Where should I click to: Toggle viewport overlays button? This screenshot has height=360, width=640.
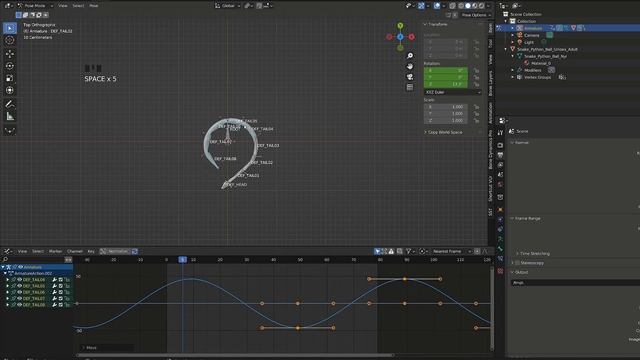point(437,6)
